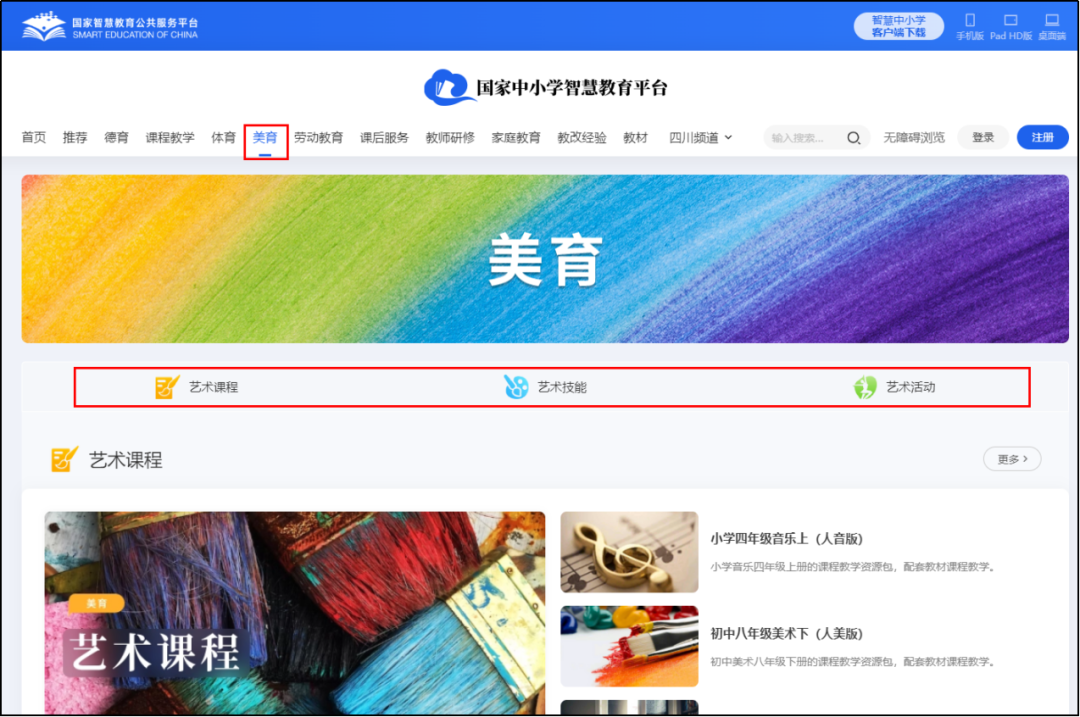Open the 小学四年级音乐上 course thumbnail
This screenshot has height=717, width=1080.
click(629, 553)
